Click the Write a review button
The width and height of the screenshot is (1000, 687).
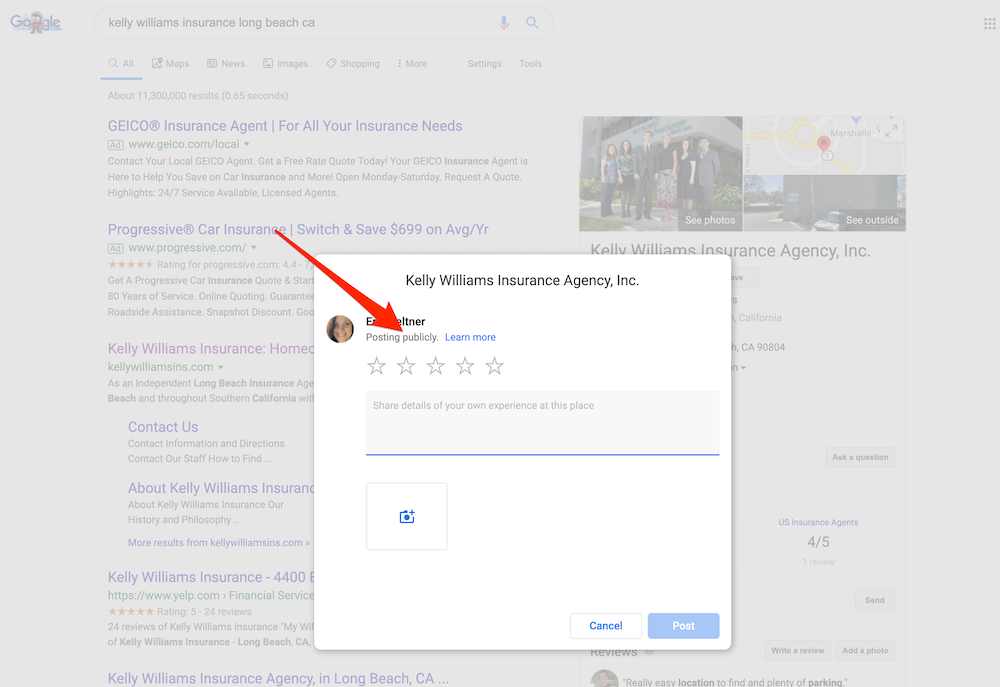click(797, 651)
